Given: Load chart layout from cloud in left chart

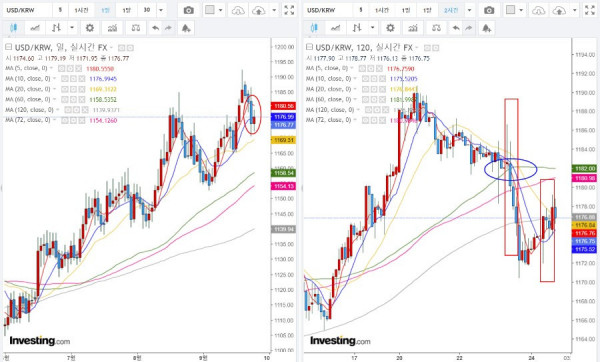Looking at the screenshot, I should [x=238, y=10].
